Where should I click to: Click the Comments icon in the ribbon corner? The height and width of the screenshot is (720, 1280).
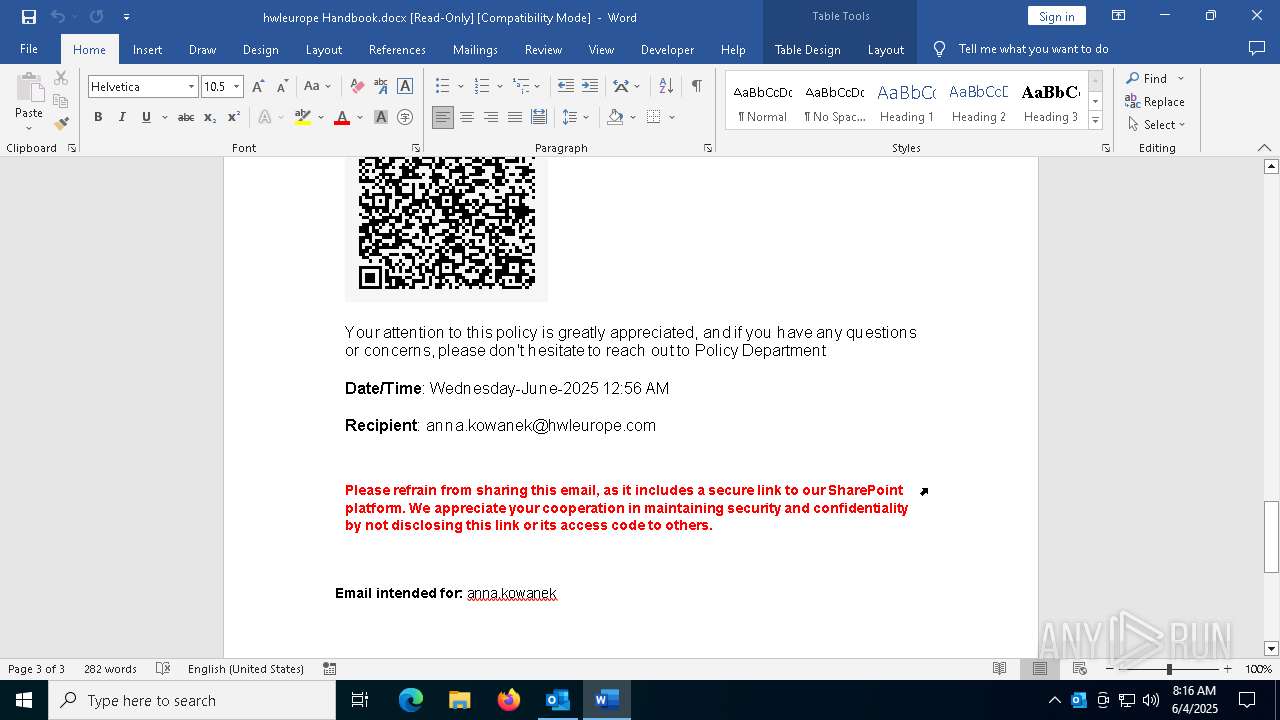pos(1257,48)
